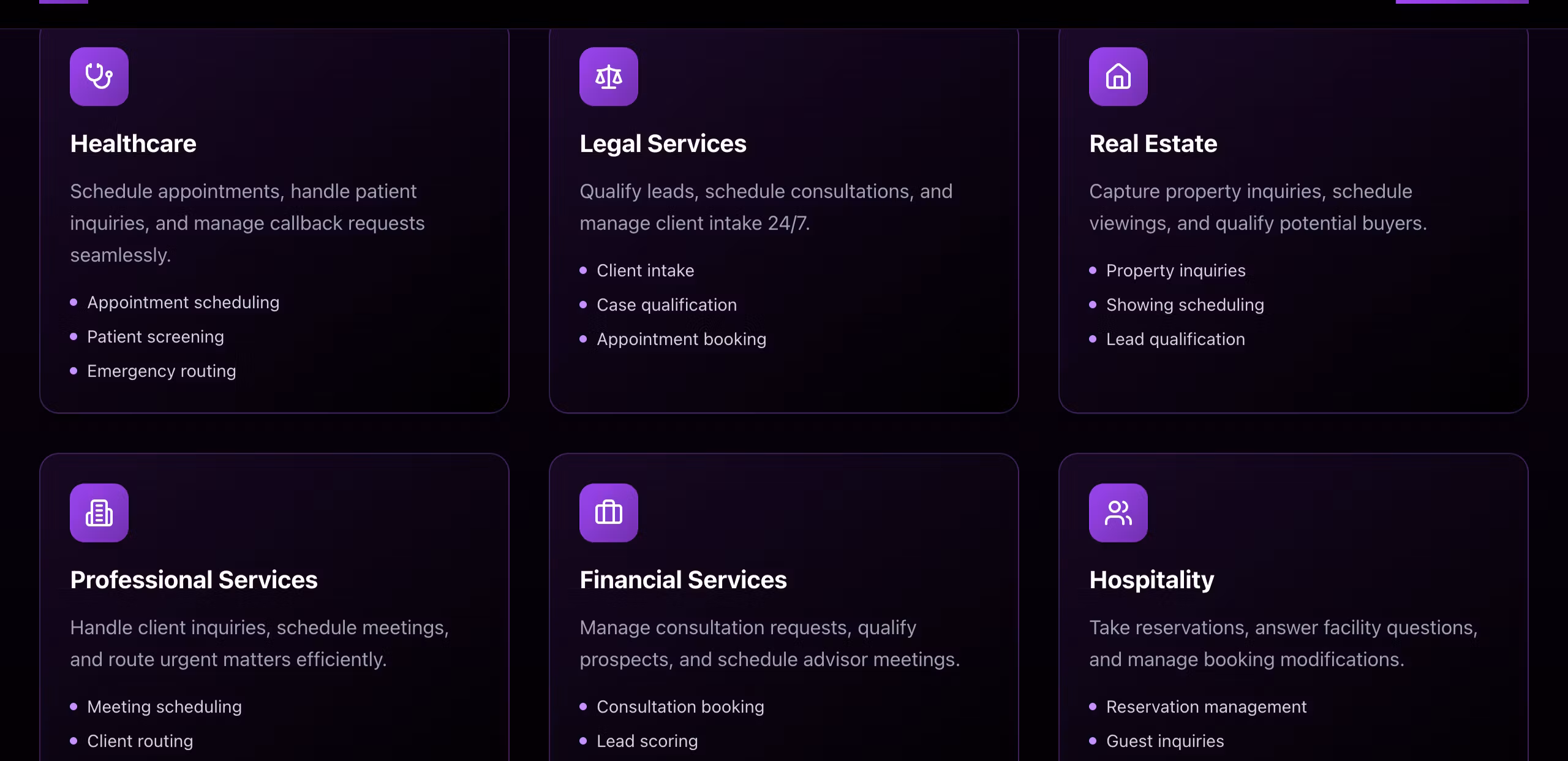
Task: Click the Healthcare stethoscope icon
Action: 99,77
